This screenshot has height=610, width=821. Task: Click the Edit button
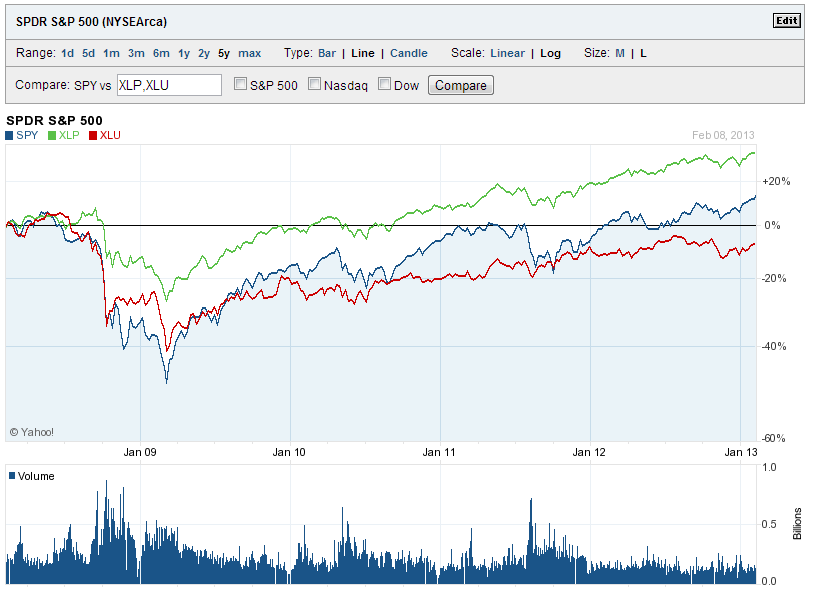point(786,20)
